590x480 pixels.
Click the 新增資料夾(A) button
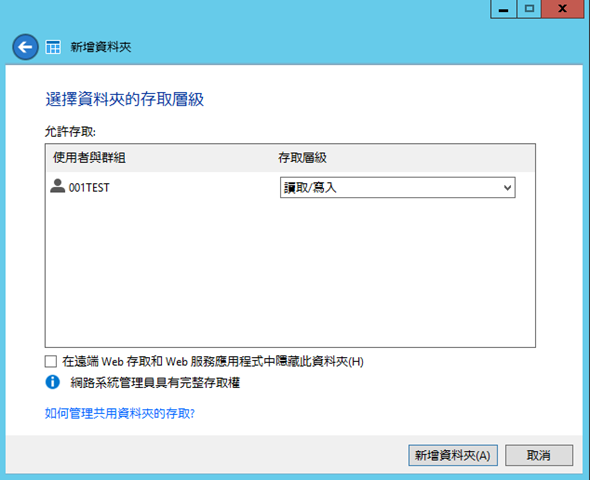click(x=453, y=455)
